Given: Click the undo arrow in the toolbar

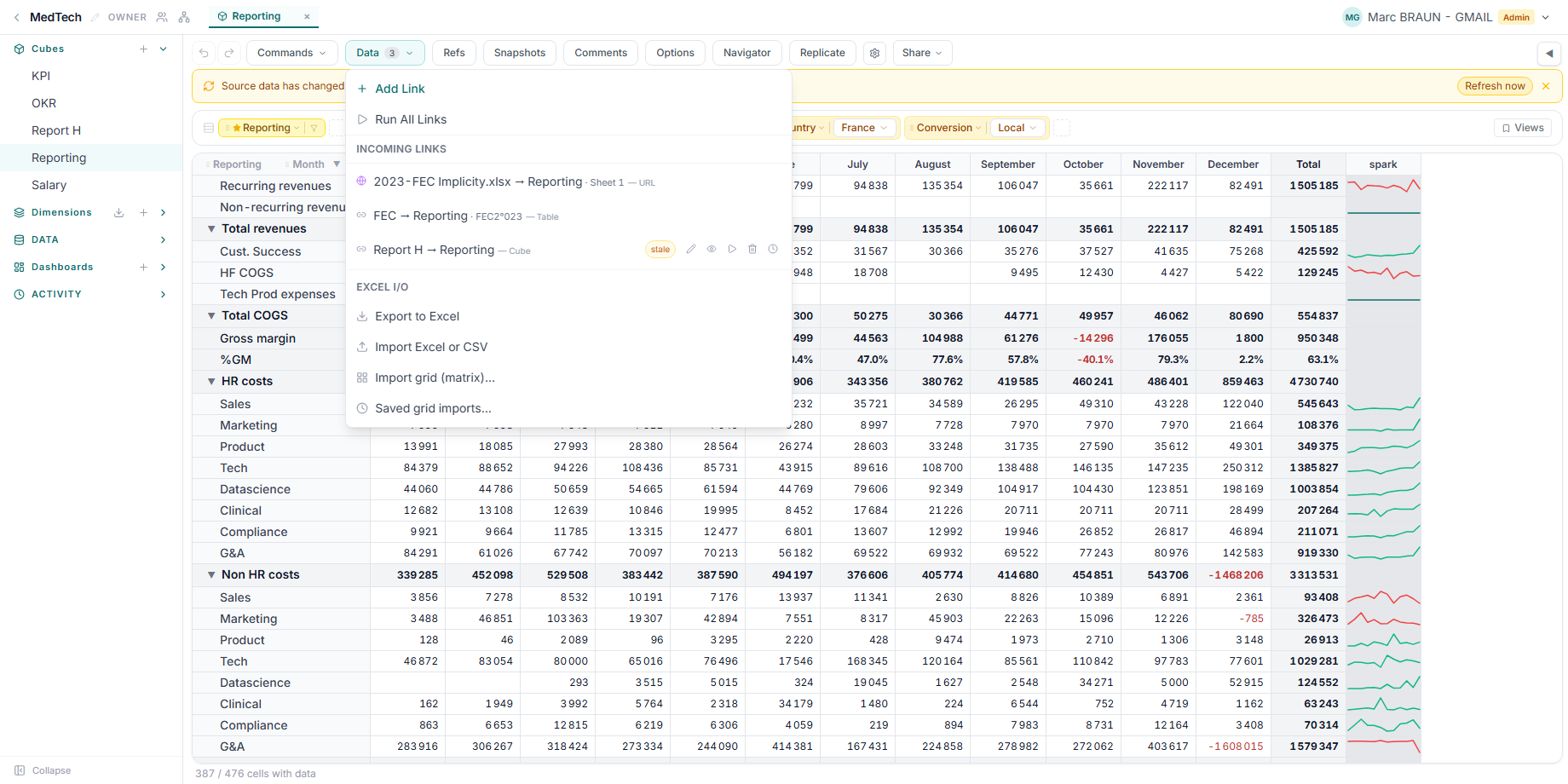Looking at the screenshot, I should 204,53.
